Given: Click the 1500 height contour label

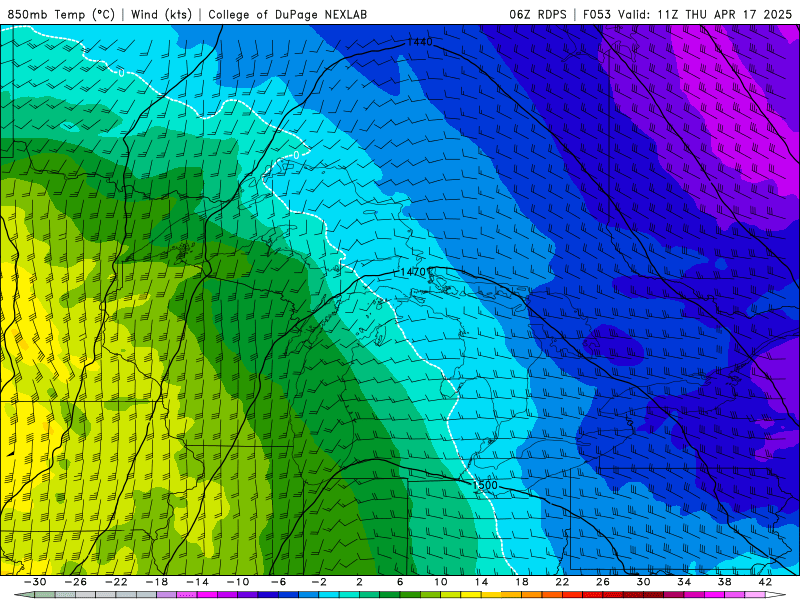Looking at the screenshot, I should tap(485, 485).
